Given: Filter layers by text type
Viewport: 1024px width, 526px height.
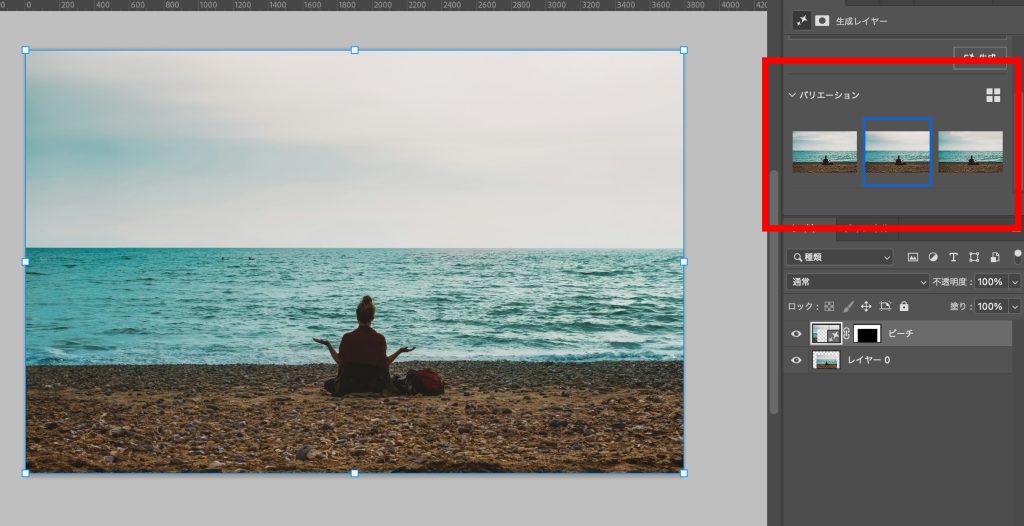Looking at the screenshot, I should 953,257.
